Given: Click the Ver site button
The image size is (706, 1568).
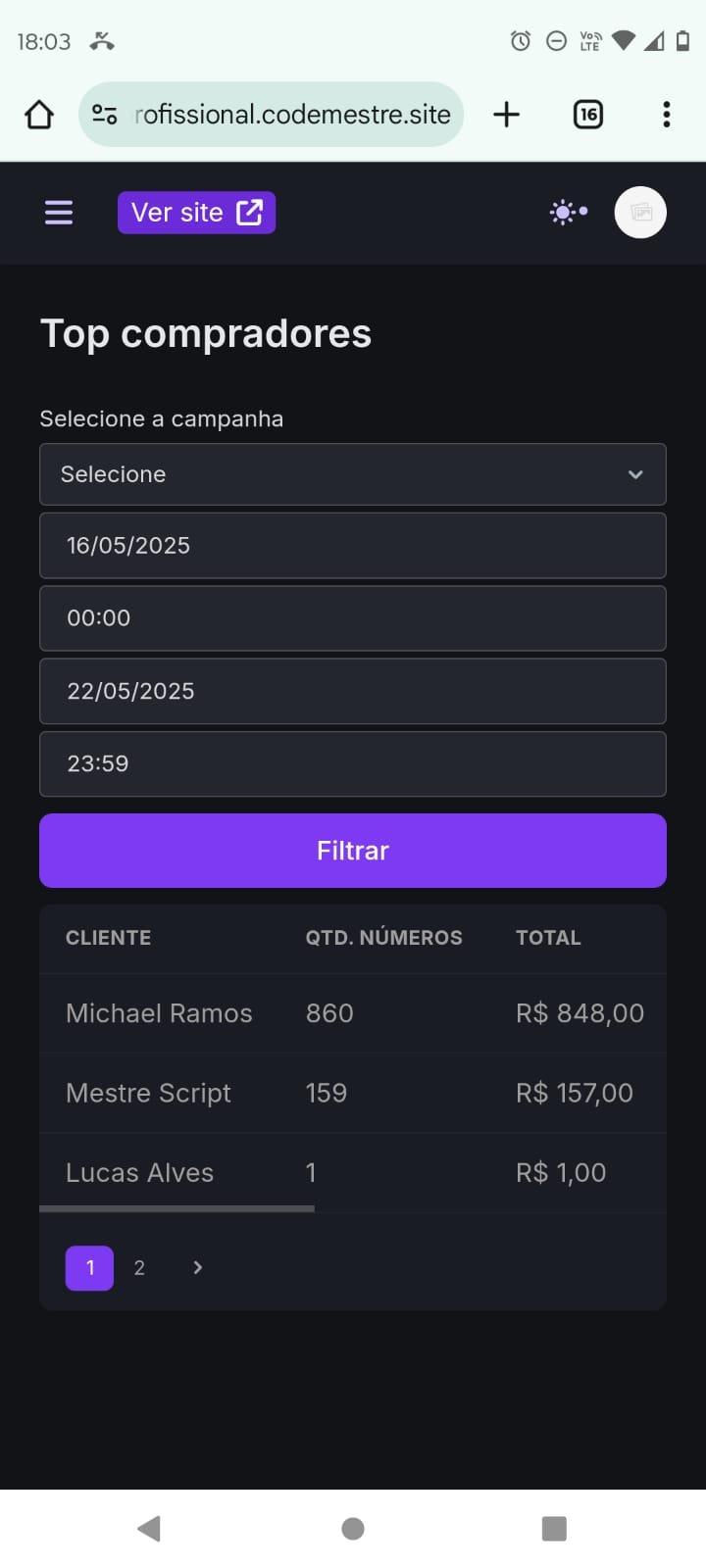Looking at the screenshot, I should point(196,213).
